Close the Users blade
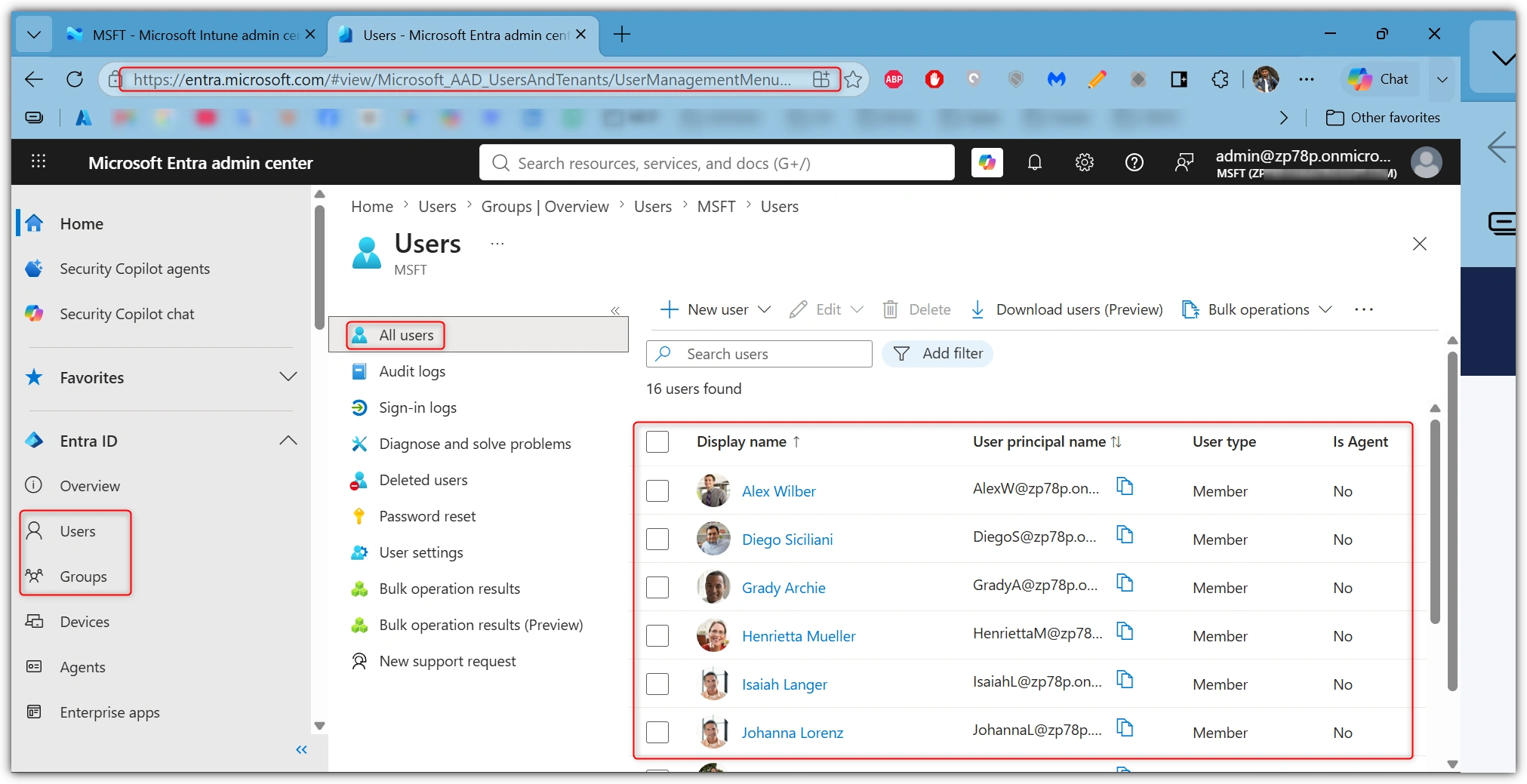 (1420, 244)
